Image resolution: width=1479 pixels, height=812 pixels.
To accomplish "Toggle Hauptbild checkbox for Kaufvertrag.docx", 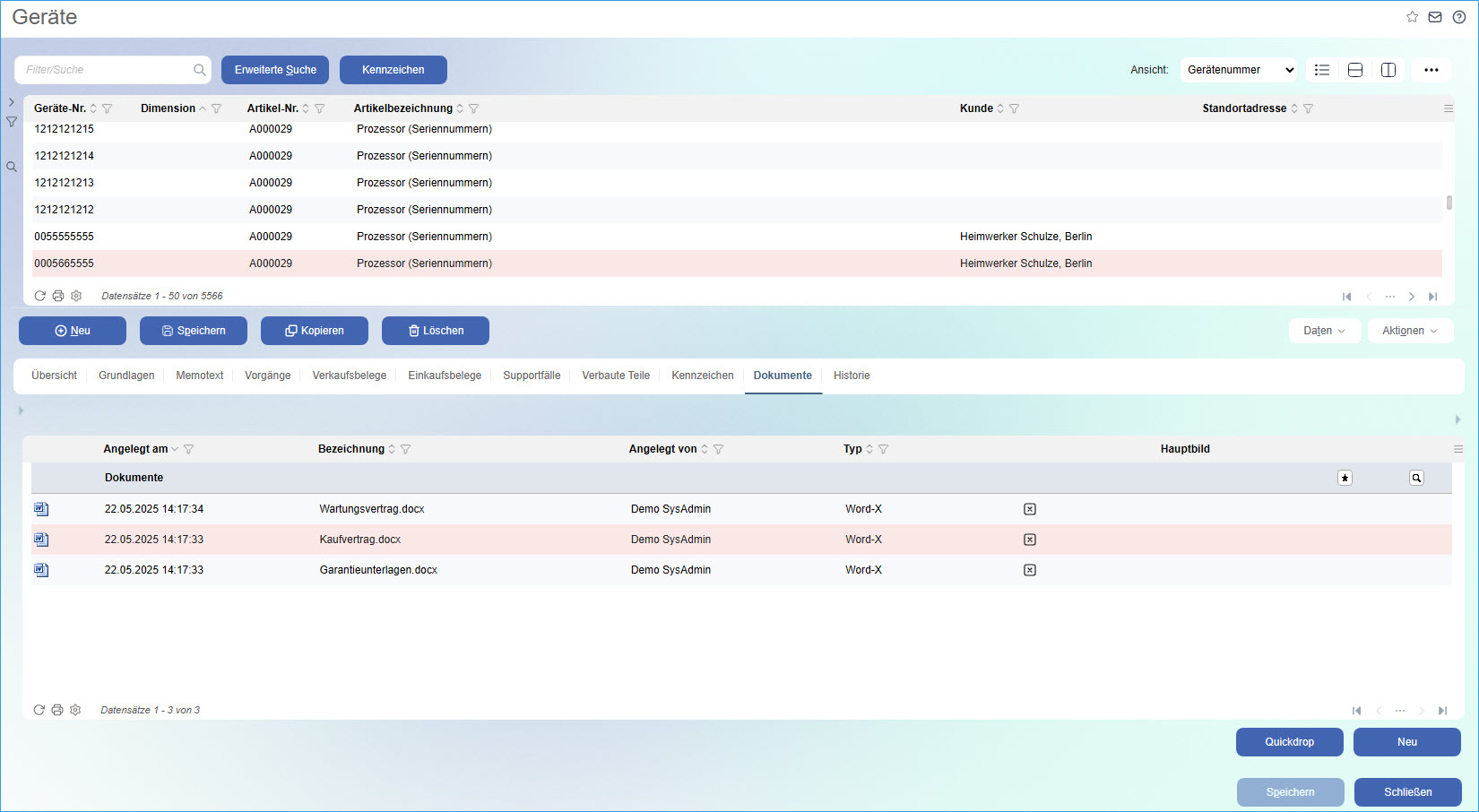I will (x=1030, y=540).
